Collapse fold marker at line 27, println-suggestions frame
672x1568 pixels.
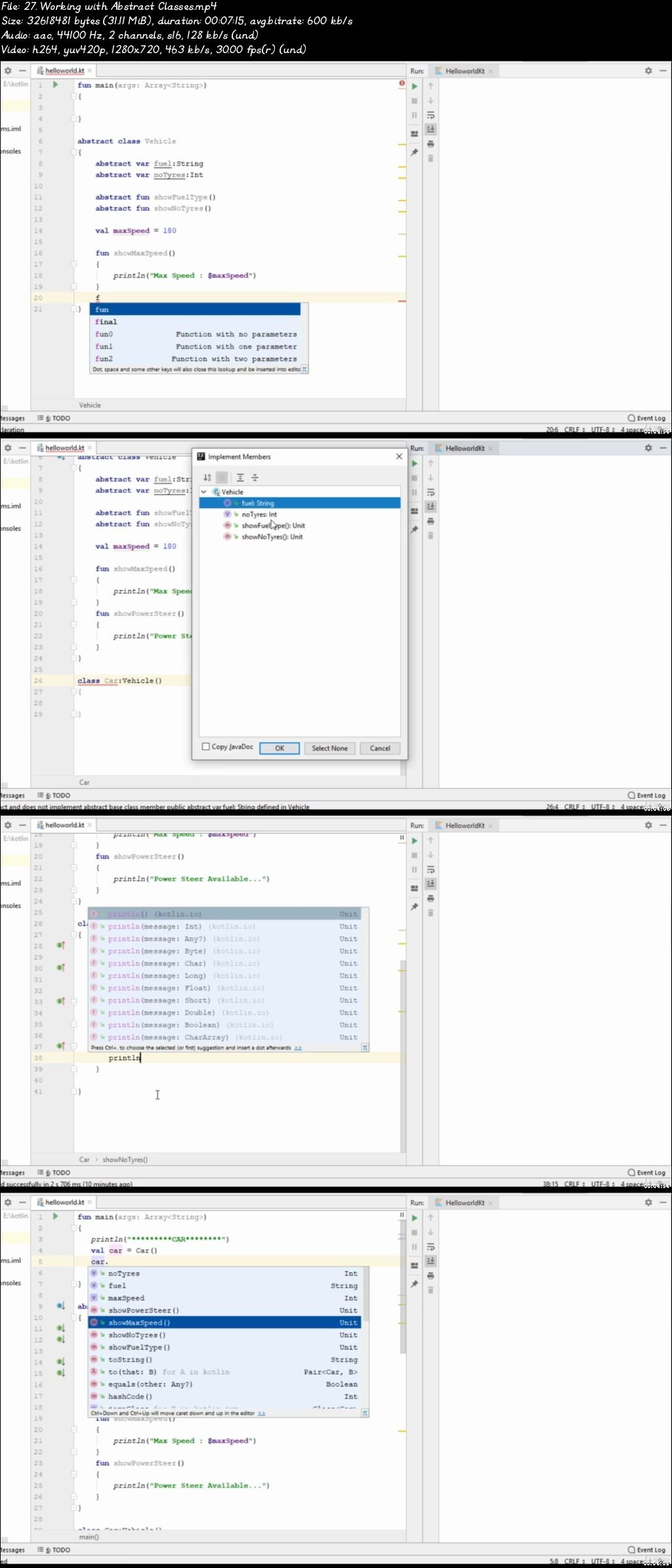tap(74, 935)
